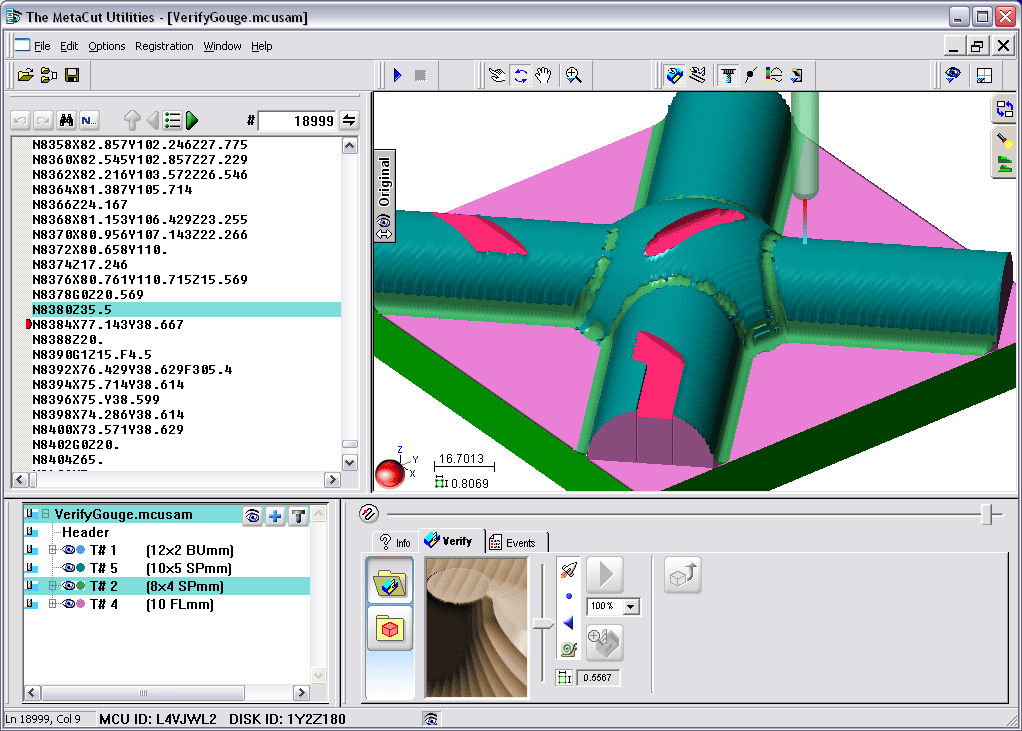The width and height of the screenshot is (1022, 731).
Task: Toggle the tool display T icon in toolbar
Action: click(x=728, y=76)
